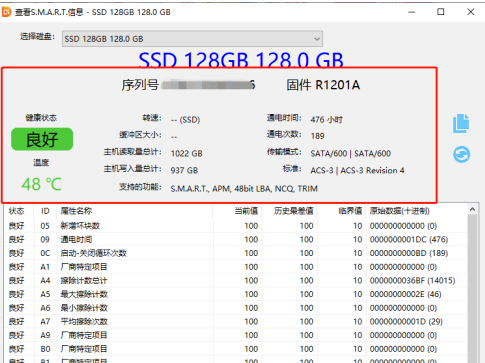Image resolution: width=485 pixels, height=363 pixels.
Task: Click the attribute table vertical scrollbar track
Action: (x=472, y=289)
